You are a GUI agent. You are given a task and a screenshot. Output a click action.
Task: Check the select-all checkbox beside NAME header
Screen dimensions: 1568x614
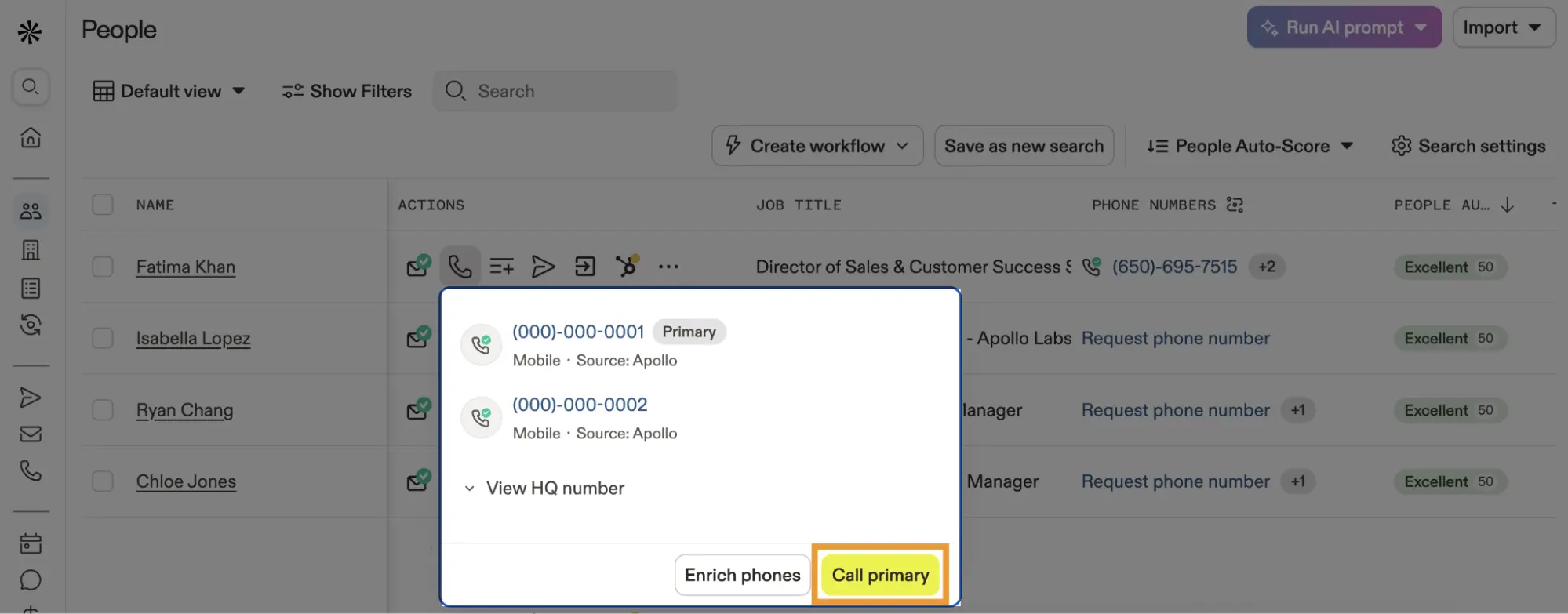(103, 205)
